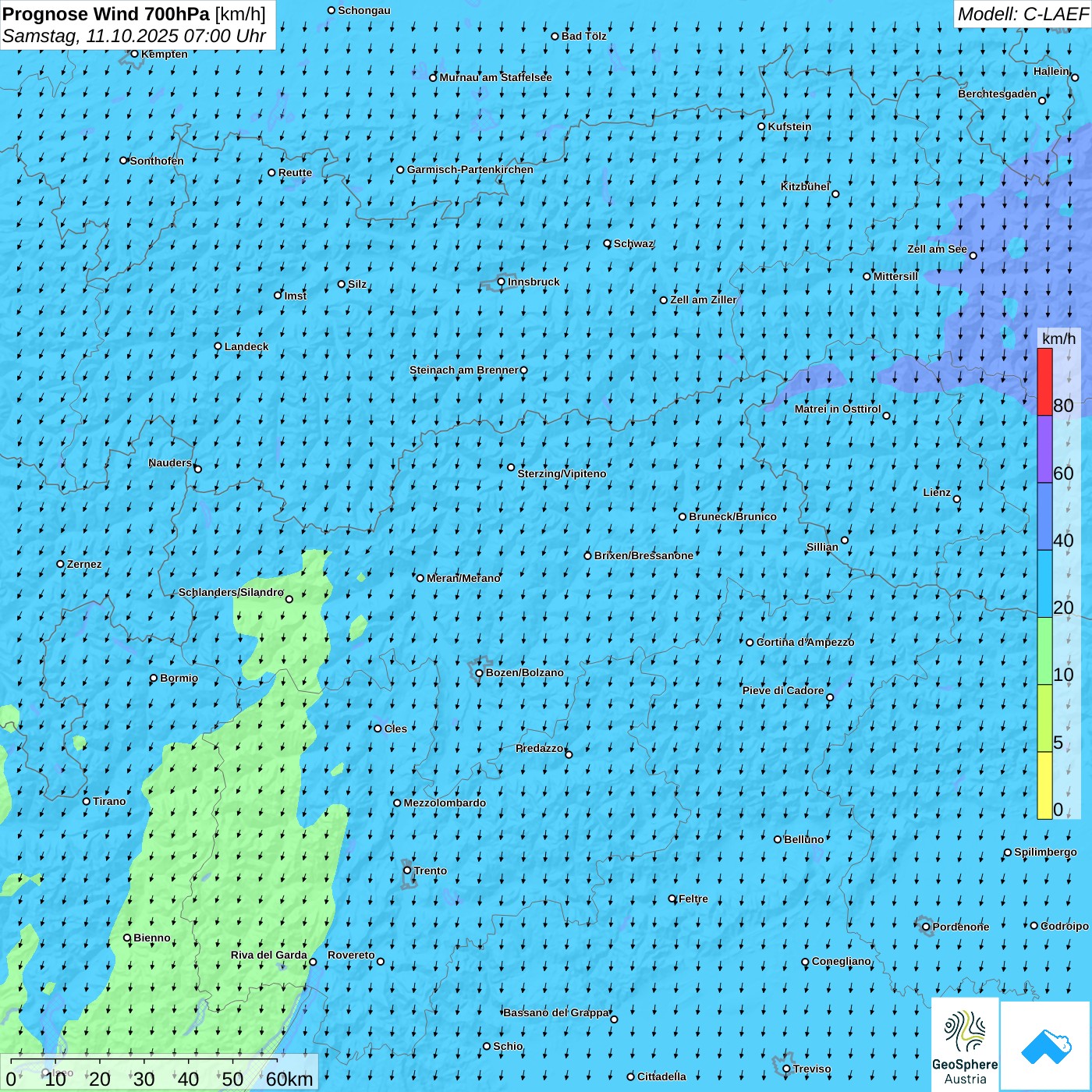Click the "Modell: C-LAEF" label
1092x1092 pixels.
1023,14
